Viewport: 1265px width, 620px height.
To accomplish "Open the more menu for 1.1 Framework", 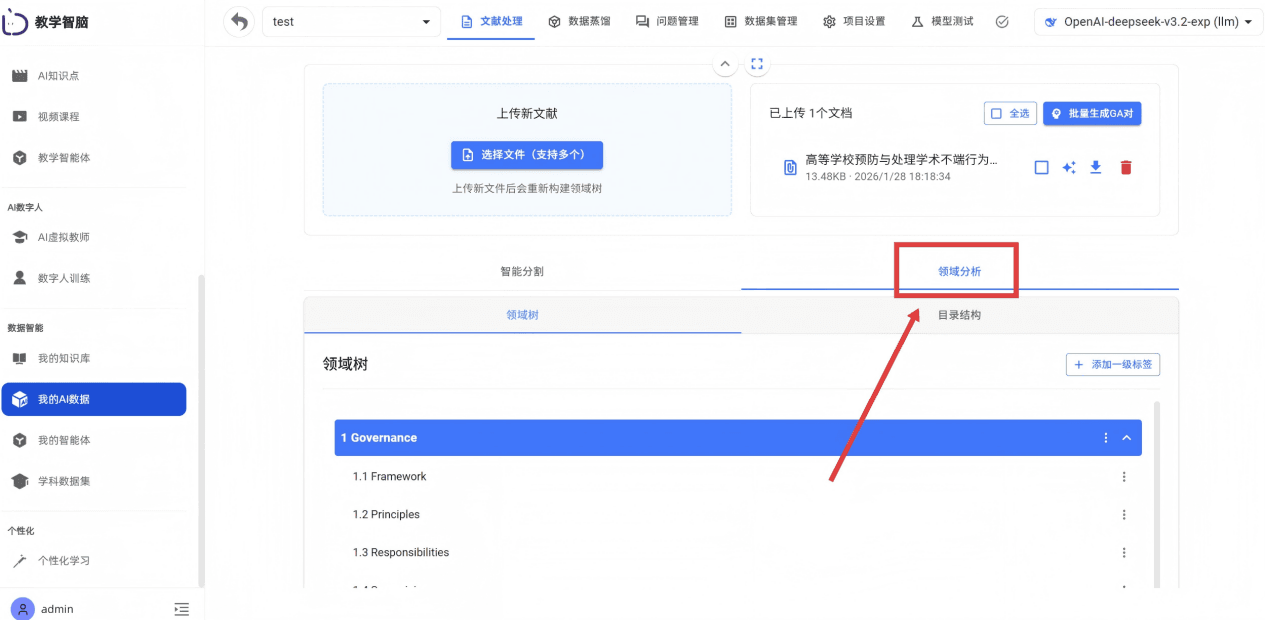I will tap(1124, 477).
